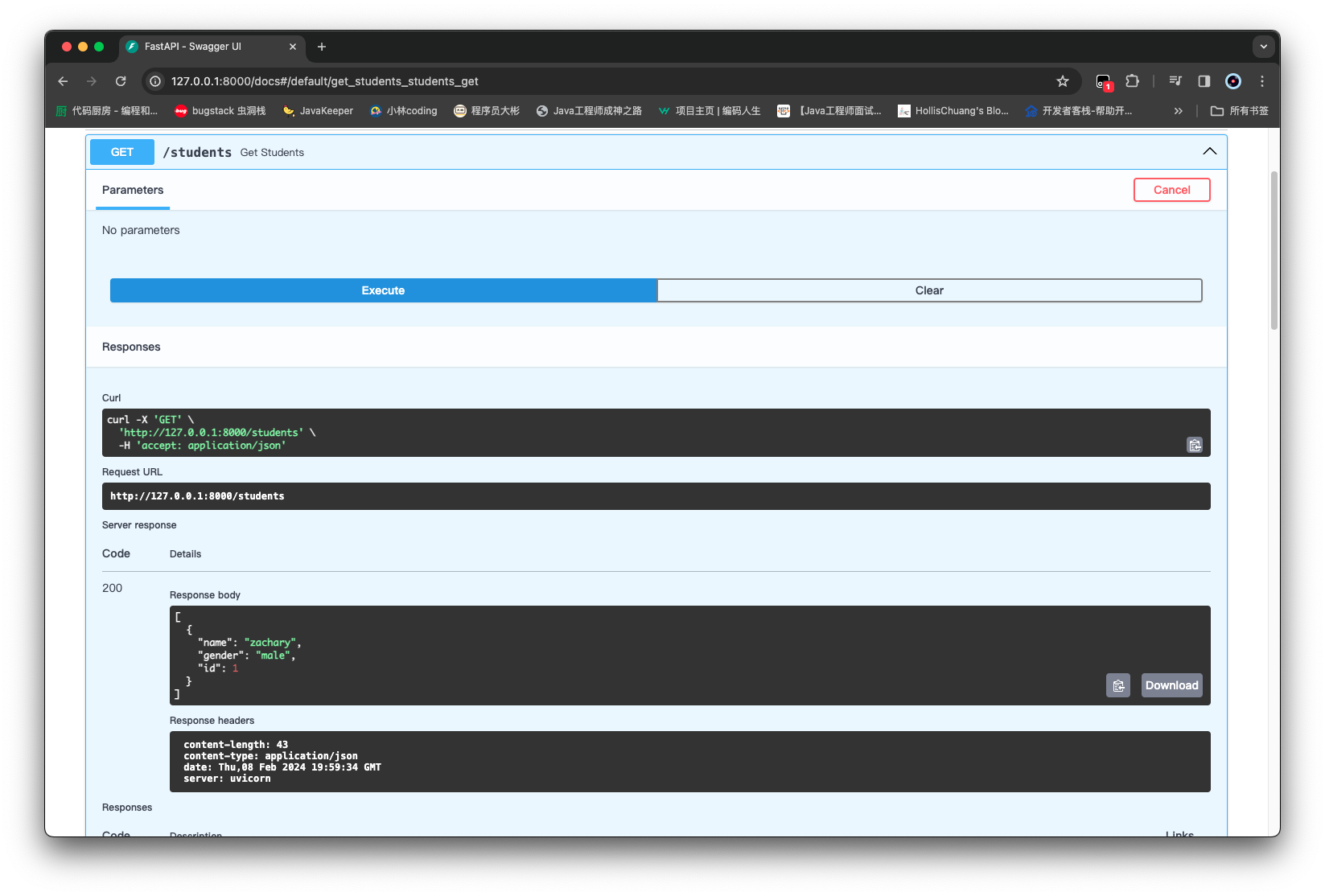Click the /students endpoint path

[197, 152]
